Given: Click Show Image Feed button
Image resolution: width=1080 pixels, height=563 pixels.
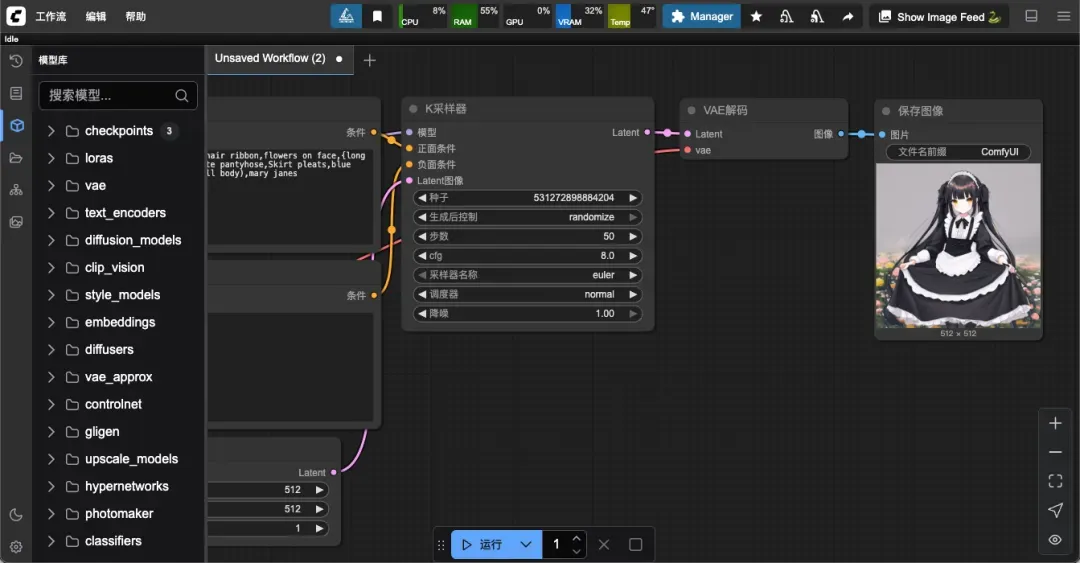Looking at the screenshot, I should pyautogui.click(x=939, y=17).
